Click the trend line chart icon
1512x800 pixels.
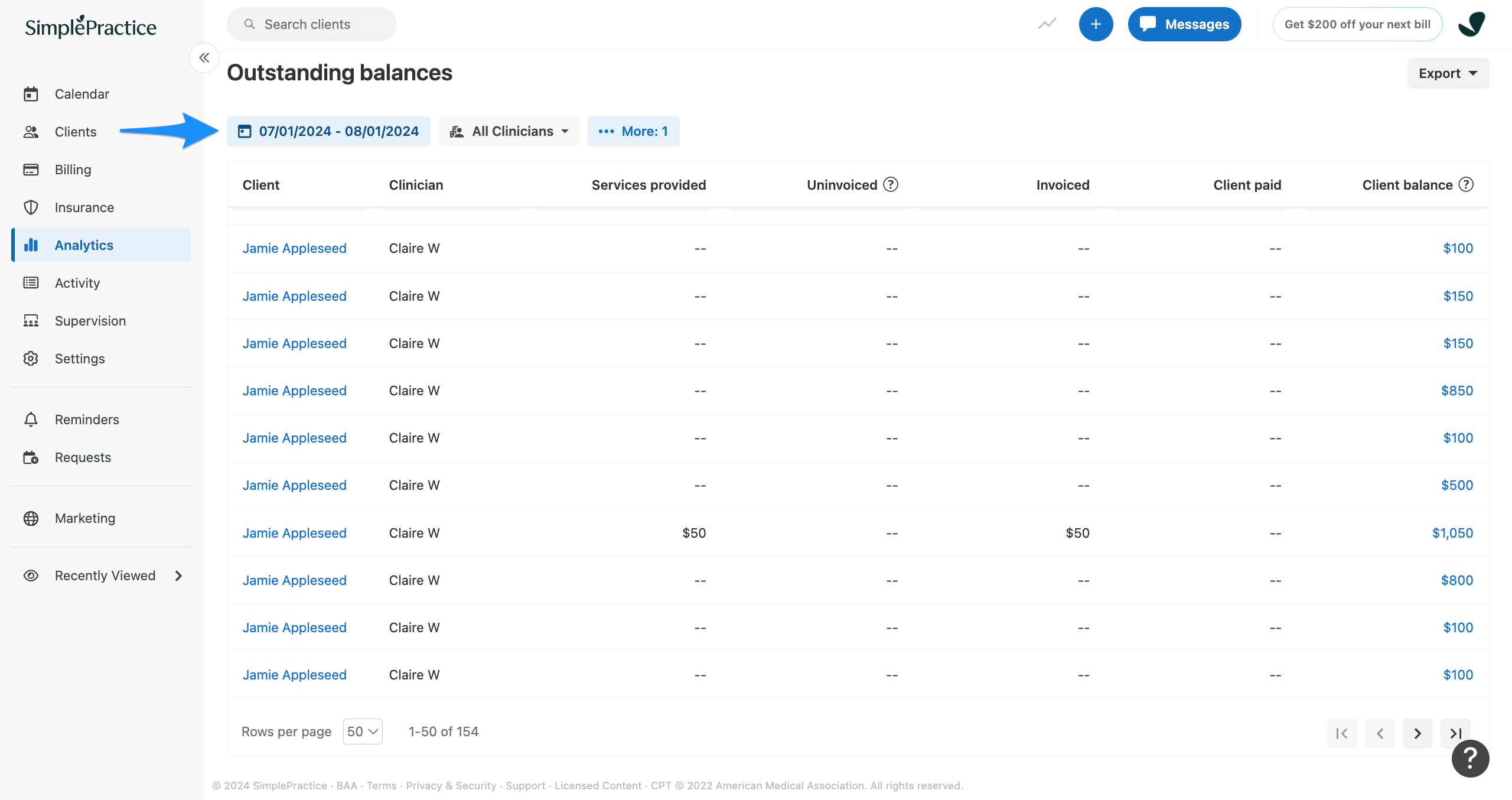[1047, 24]
